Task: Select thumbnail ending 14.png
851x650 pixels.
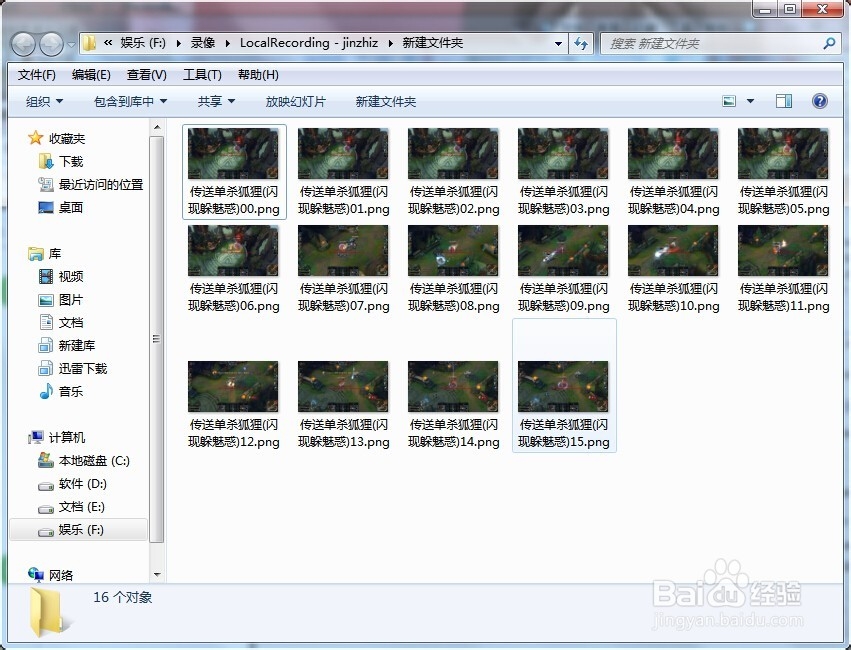Action: [x=453, y=386]
